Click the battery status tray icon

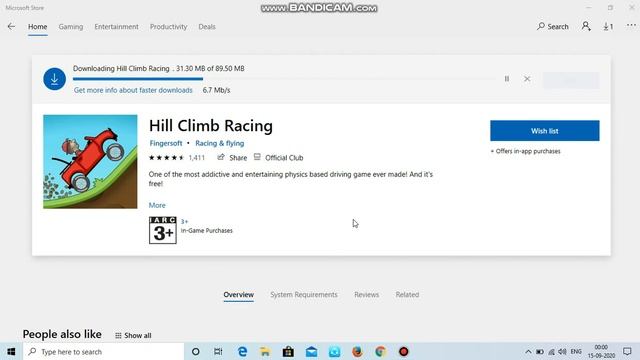click(x=540, y=351)
